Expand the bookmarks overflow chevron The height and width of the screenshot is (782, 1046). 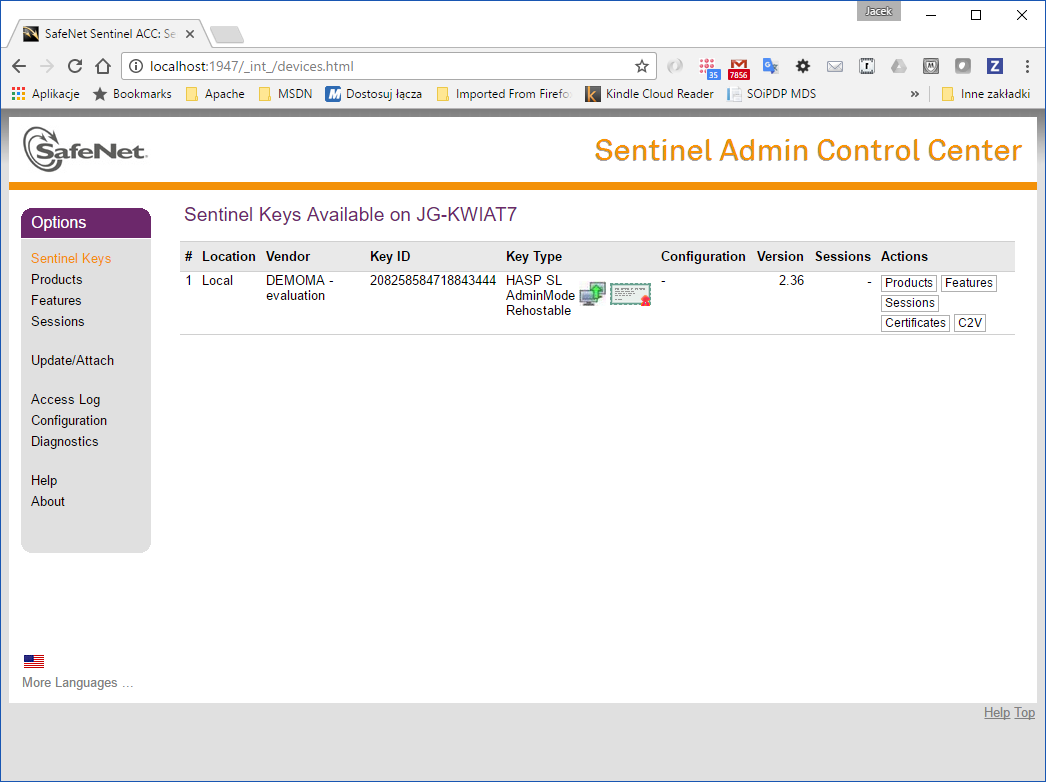pyautogui.click(x=914, y=93)
